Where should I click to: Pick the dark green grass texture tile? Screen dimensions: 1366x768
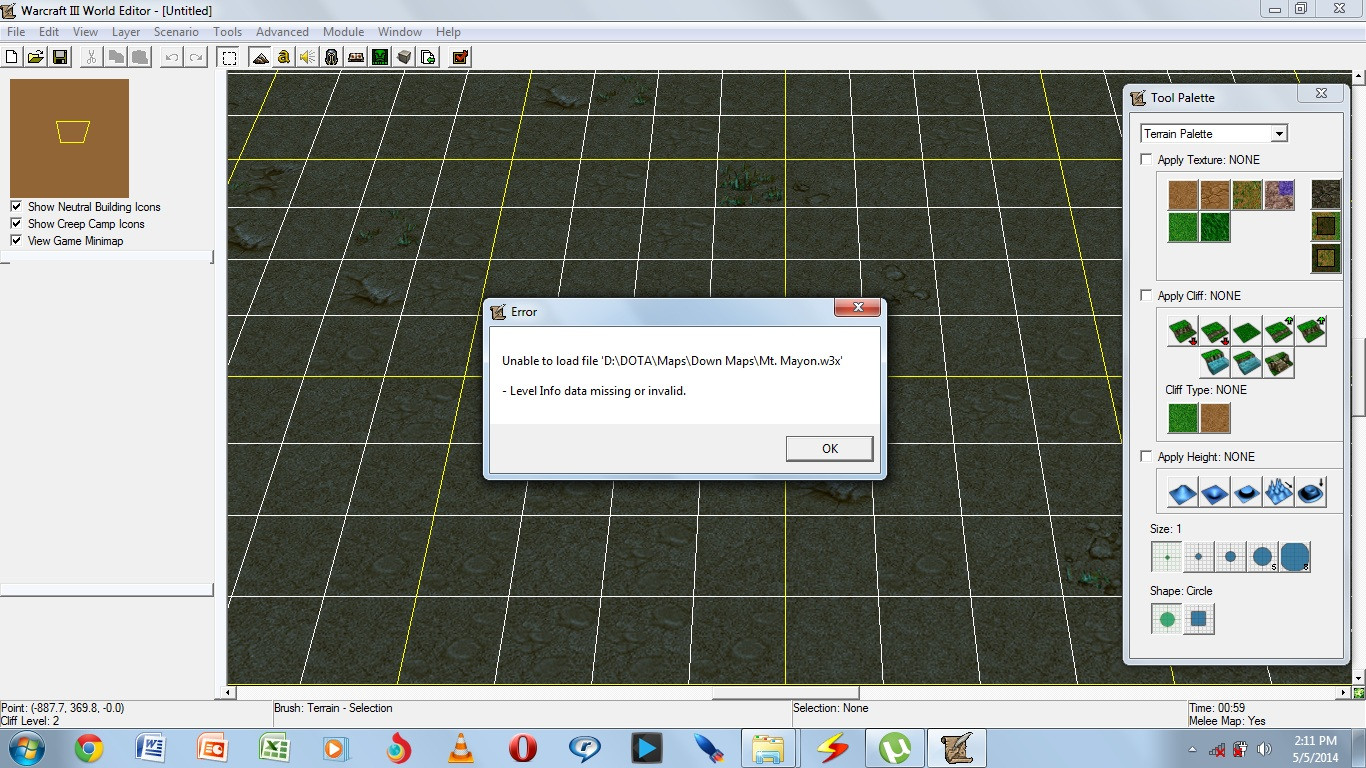coord(1215,227)
